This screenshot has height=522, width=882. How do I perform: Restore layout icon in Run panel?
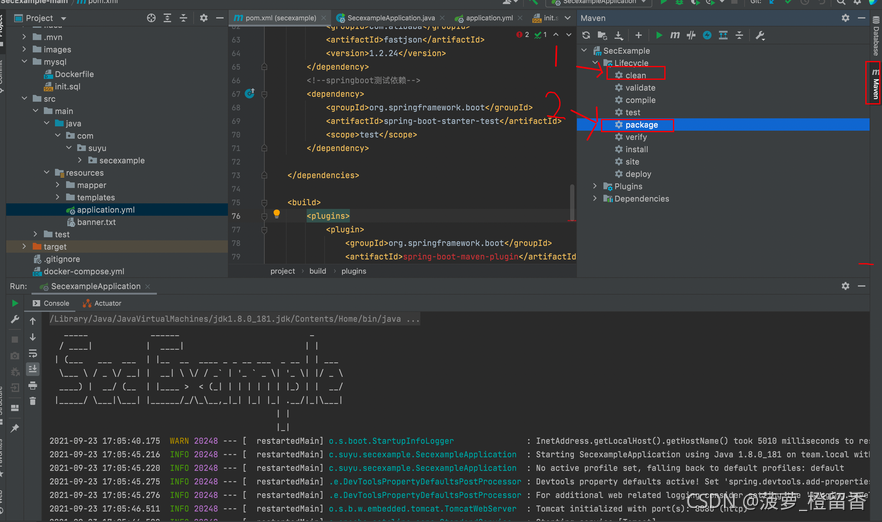15,408
